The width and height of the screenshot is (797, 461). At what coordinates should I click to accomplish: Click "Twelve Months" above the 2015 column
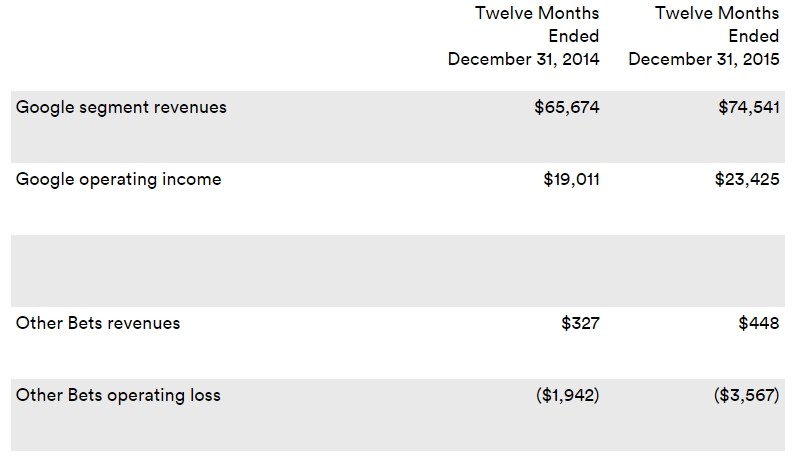click(717, 13)
